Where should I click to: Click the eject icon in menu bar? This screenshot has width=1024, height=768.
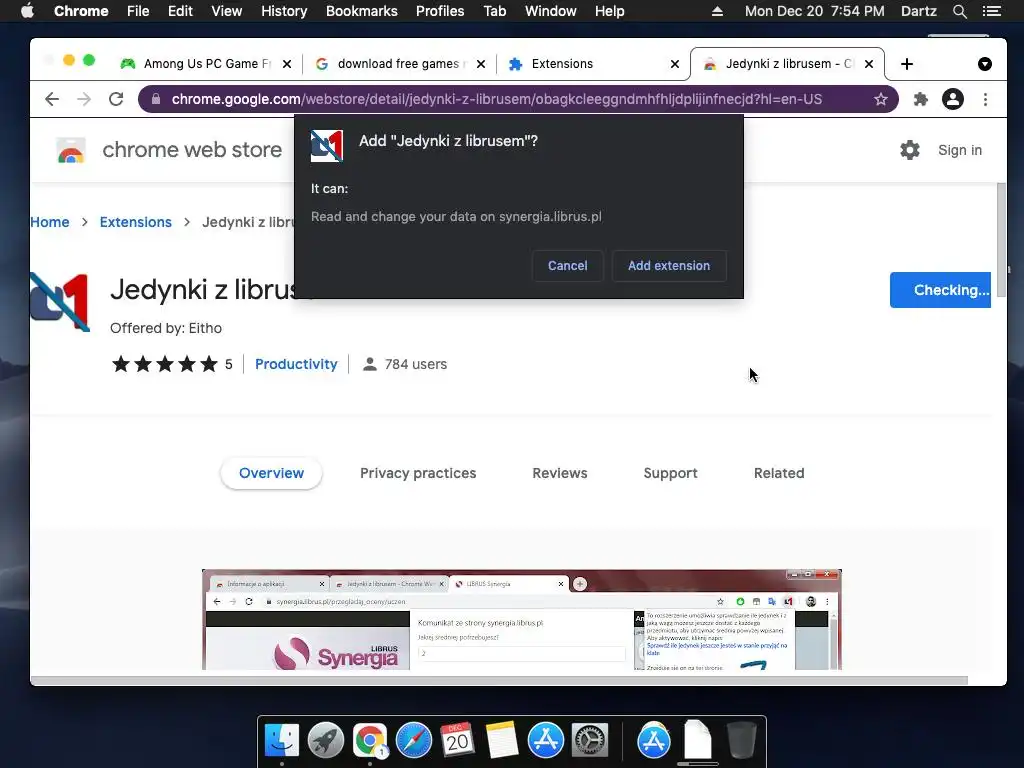(x=717, y=11)
